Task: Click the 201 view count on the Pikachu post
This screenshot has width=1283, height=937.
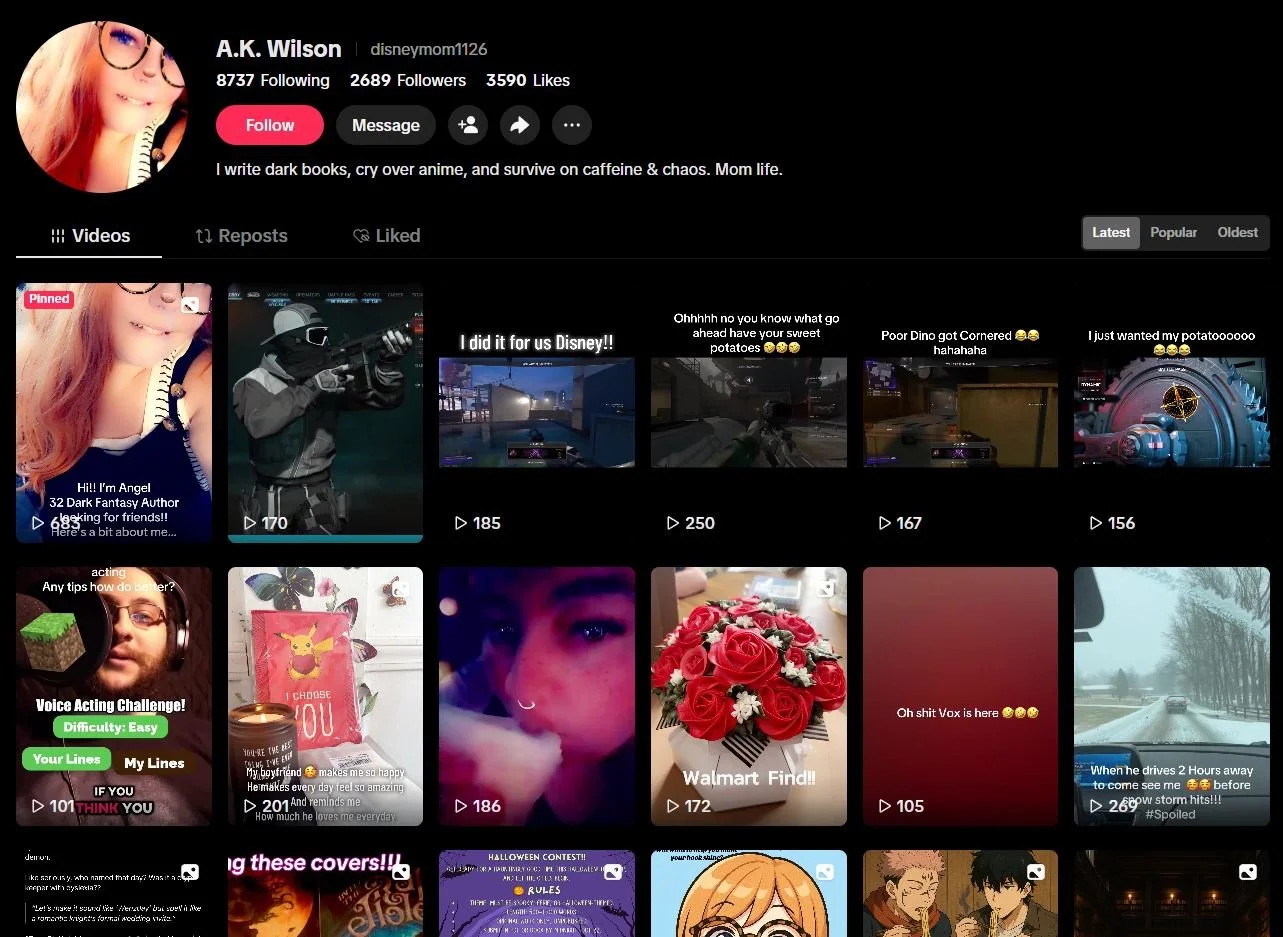Action: pos(275,806)
